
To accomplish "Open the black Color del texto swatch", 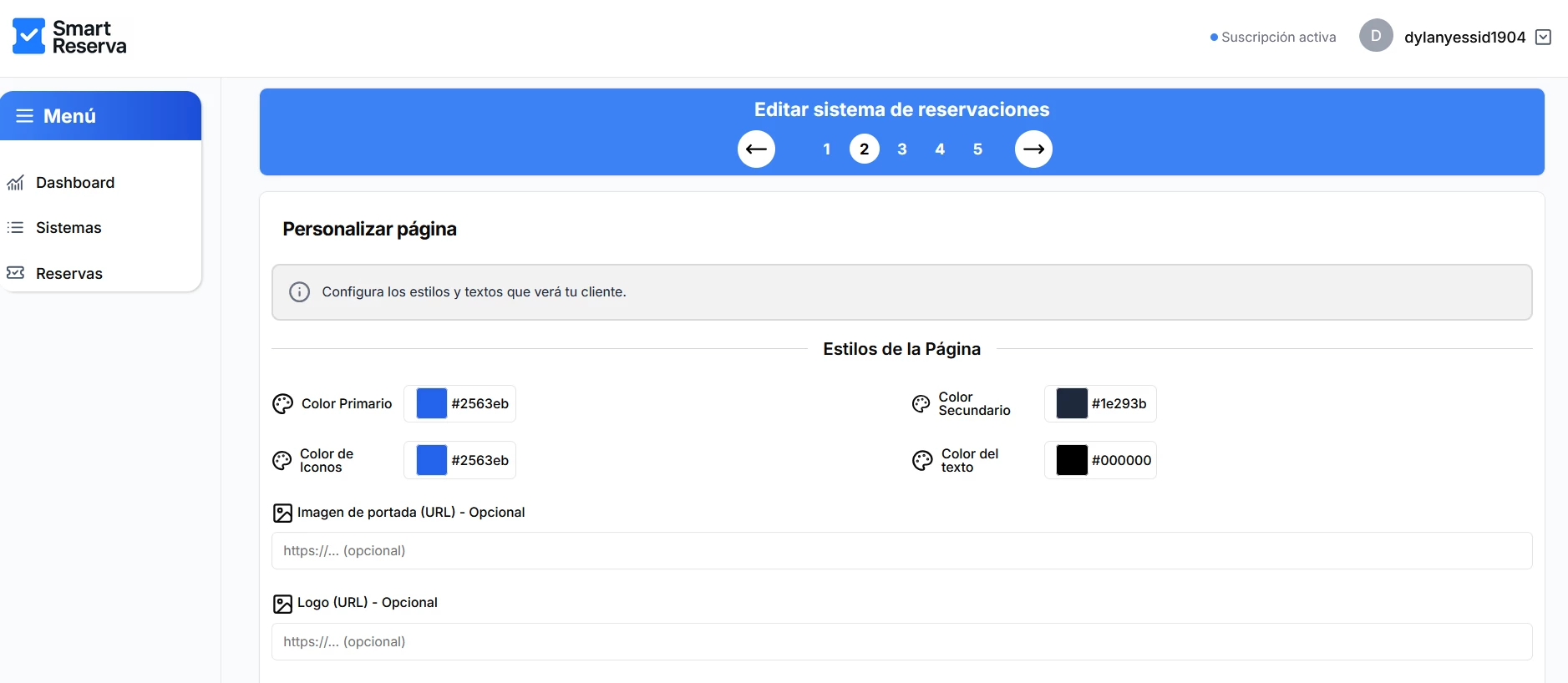I will click(x=1072, y=460).
